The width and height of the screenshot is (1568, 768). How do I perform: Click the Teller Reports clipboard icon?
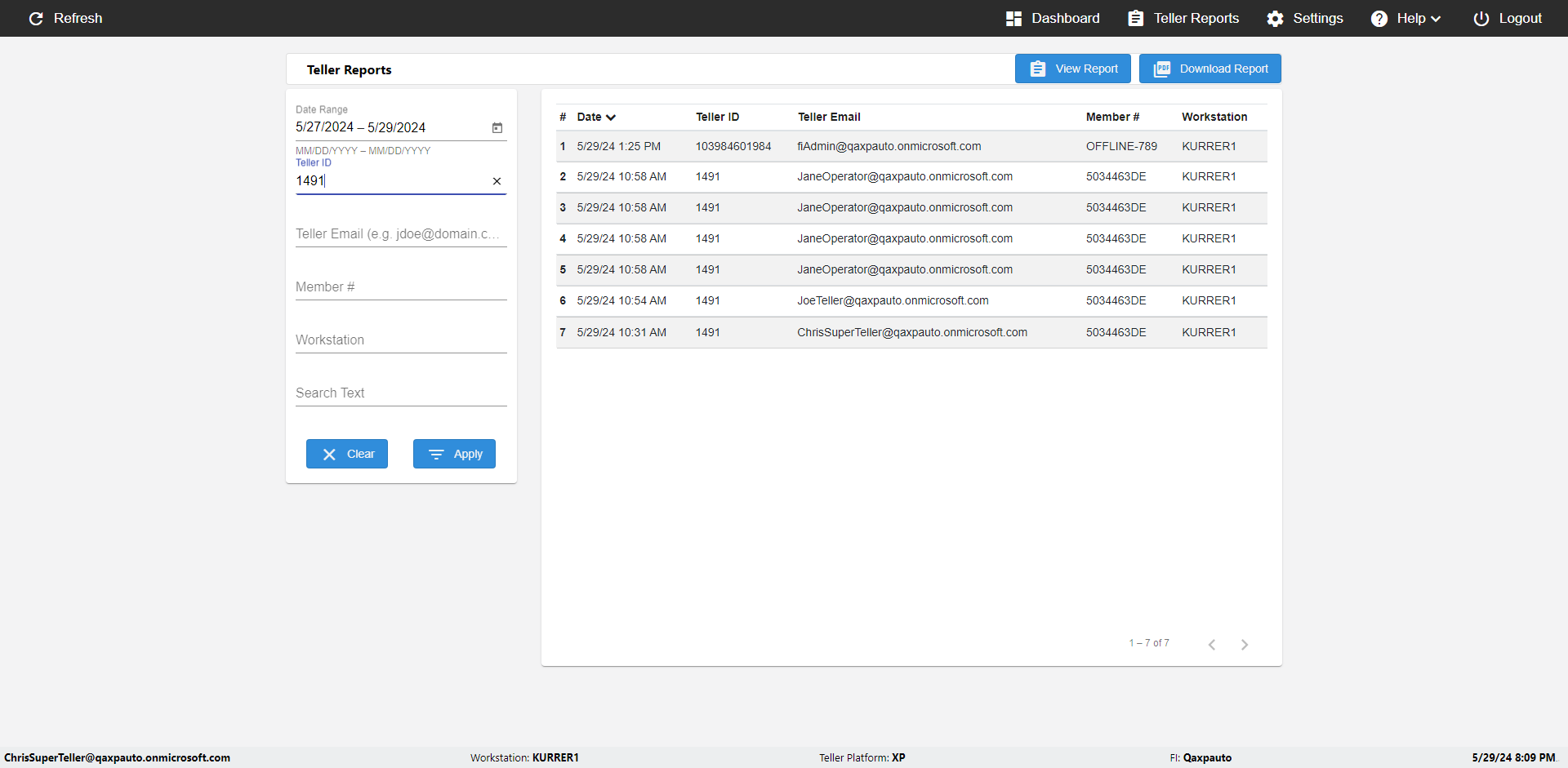pos(1135,19)
